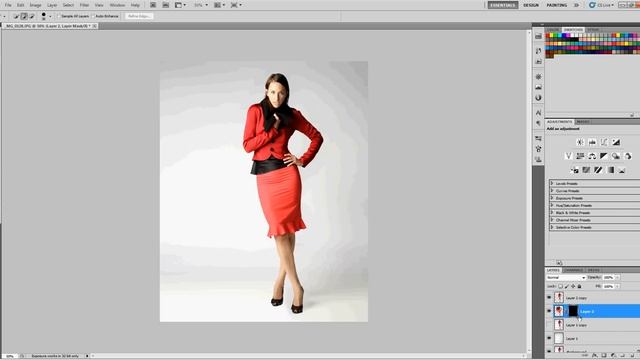640x360 pixels.
Task: Open layer style fx menu in Layers footer
Action: point(596,356)
